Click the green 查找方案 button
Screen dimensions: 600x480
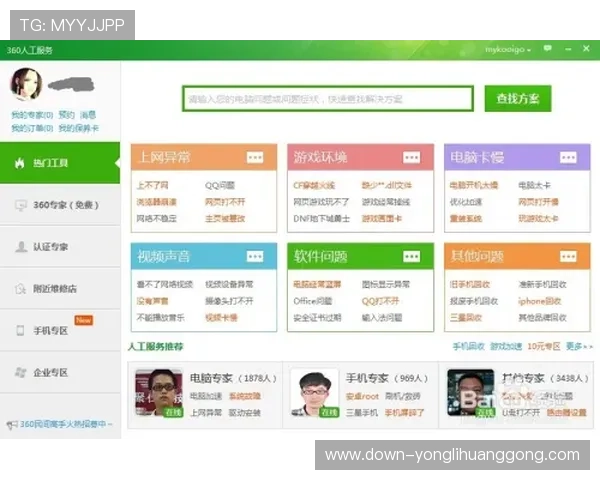click(518, 99)
